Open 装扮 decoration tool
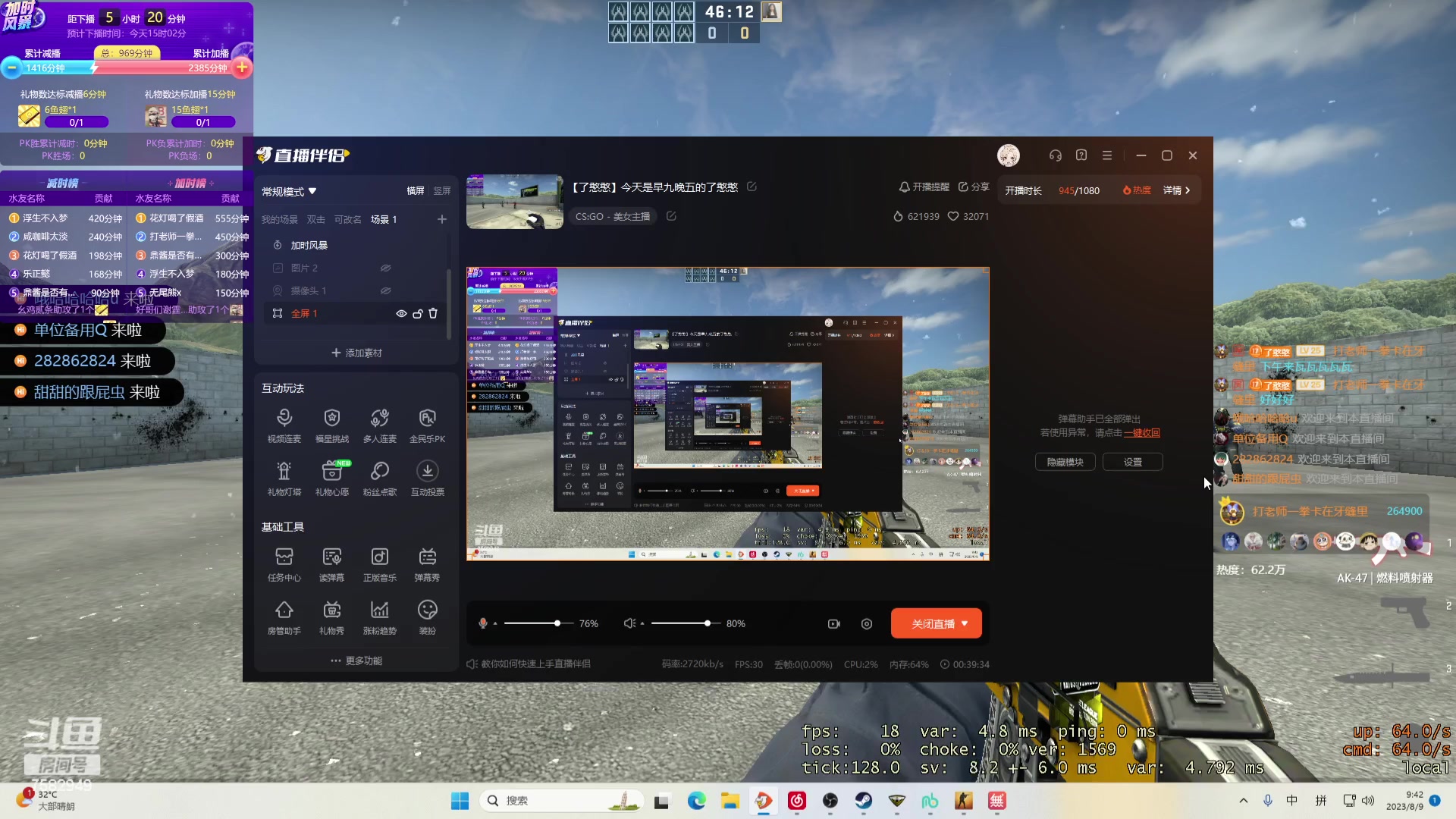The width and height of the screenshot is (1456, 819). 427,617
